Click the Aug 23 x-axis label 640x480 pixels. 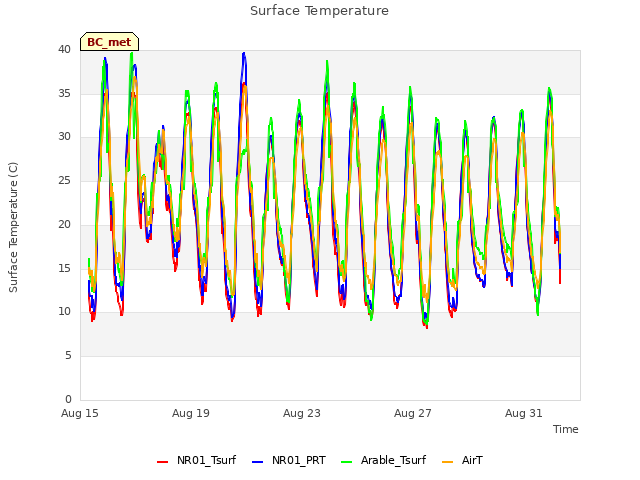(302, 413)
